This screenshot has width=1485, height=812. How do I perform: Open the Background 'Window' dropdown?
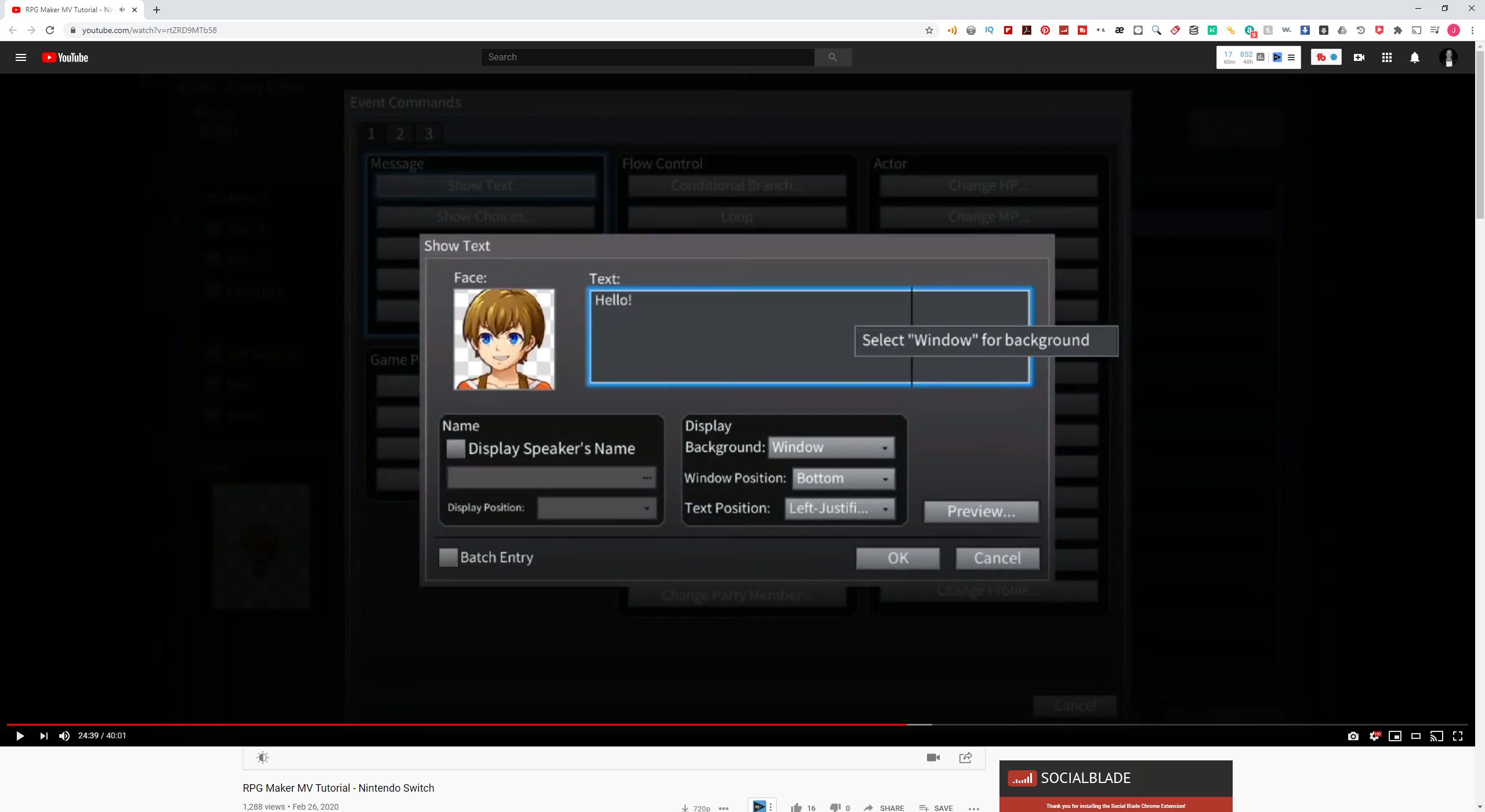[x=831, y=448]
